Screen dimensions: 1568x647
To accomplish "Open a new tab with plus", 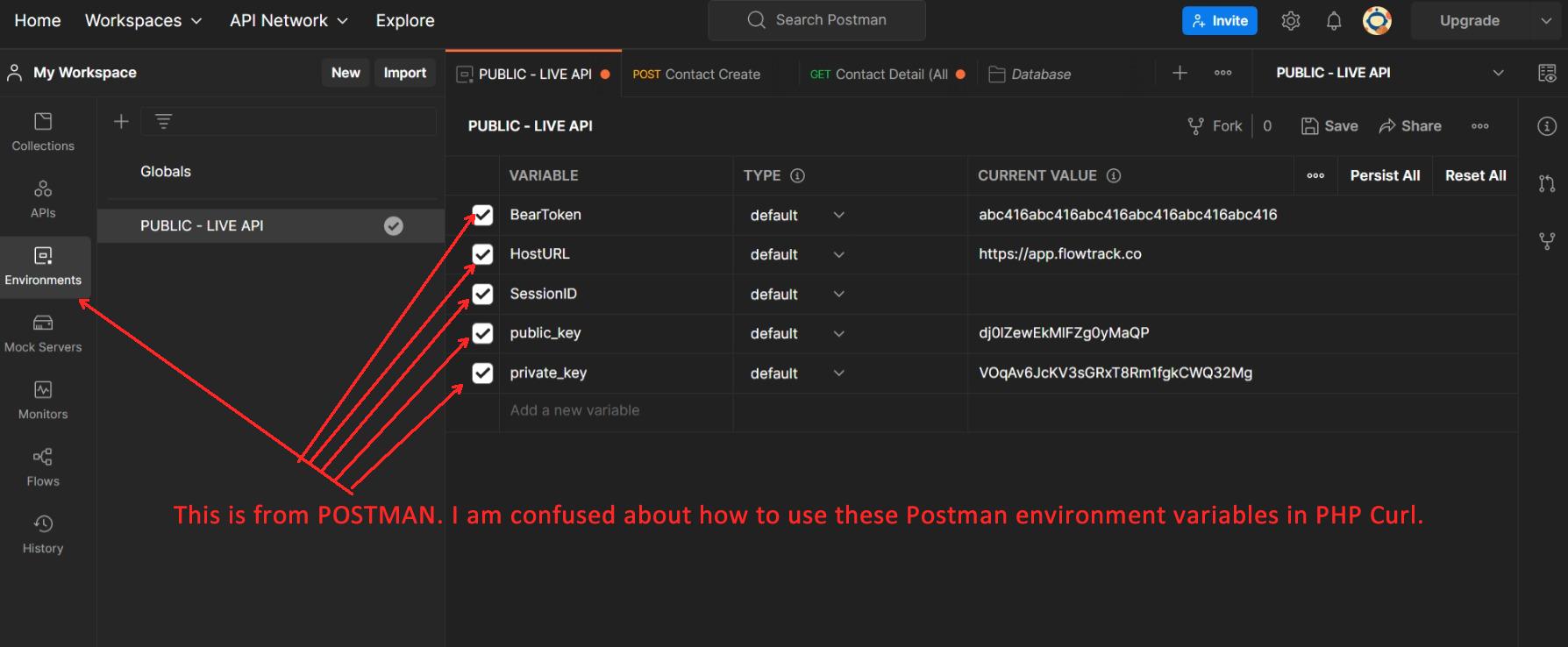I will pyautogui.click(x=1180, y=73).
